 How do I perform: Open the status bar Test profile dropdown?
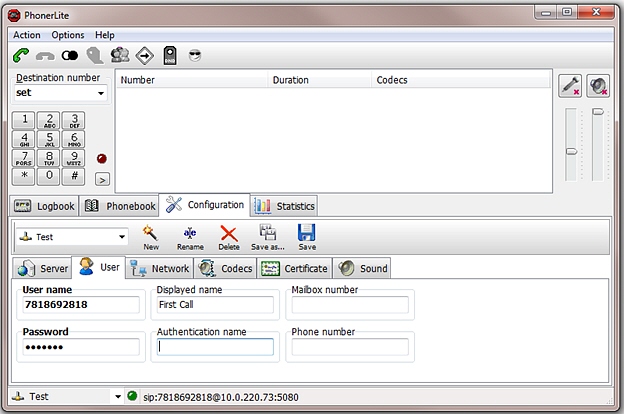coord(118,397)
